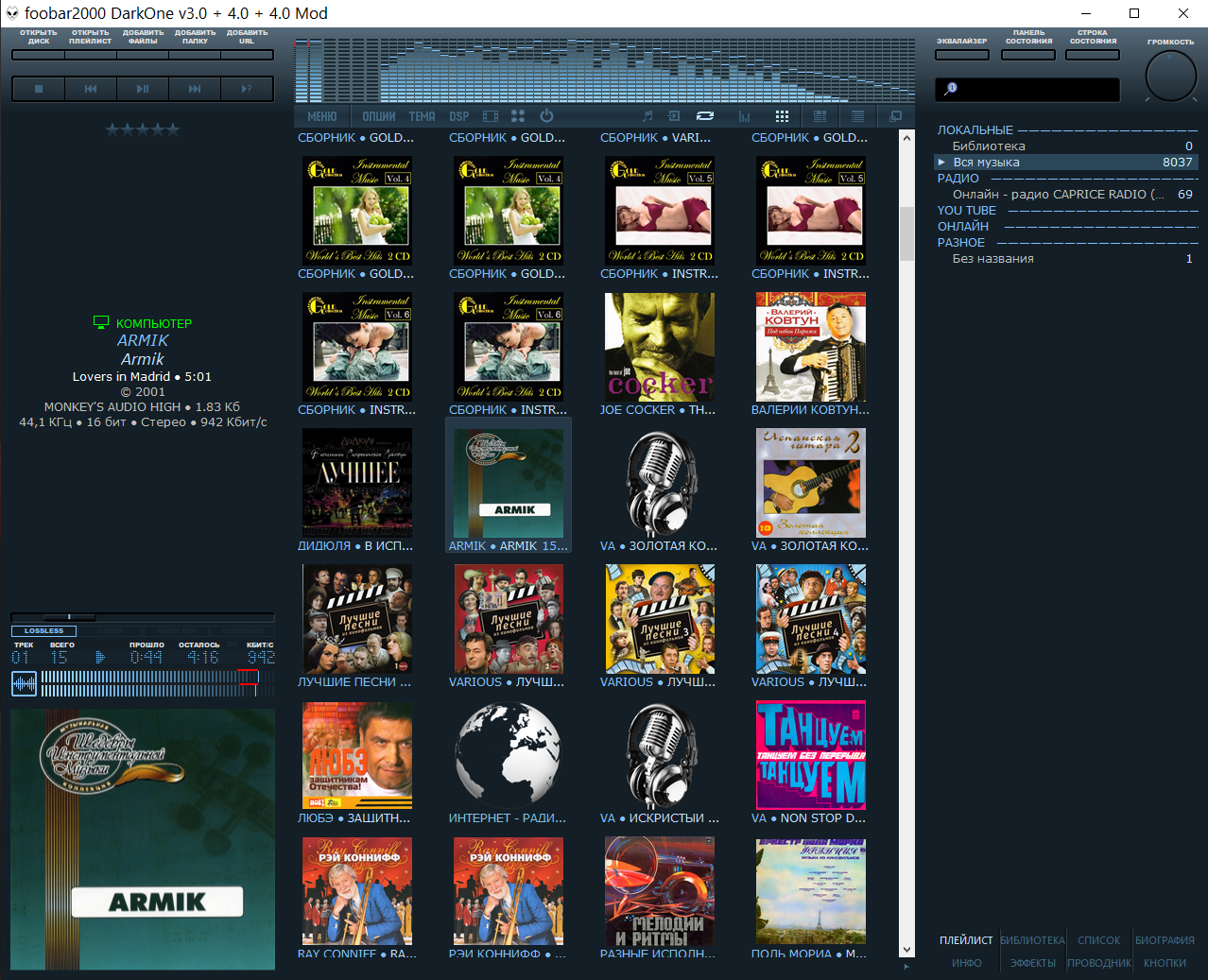
Task: Click the arrow-into-box icon
Action: point(674,116)
